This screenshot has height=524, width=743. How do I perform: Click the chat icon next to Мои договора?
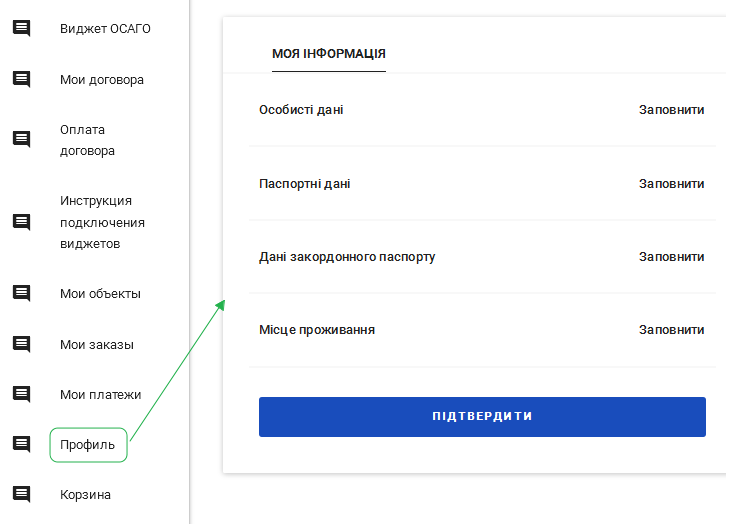(21, 79)
